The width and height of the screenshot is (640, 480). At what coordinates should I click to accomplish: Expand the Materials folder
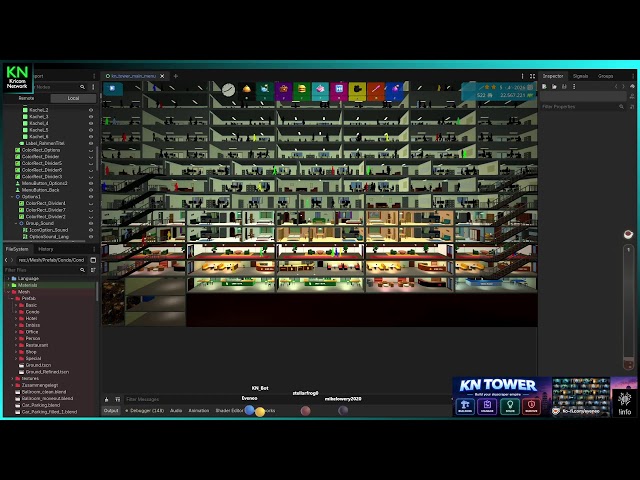(x=9, y=285)
